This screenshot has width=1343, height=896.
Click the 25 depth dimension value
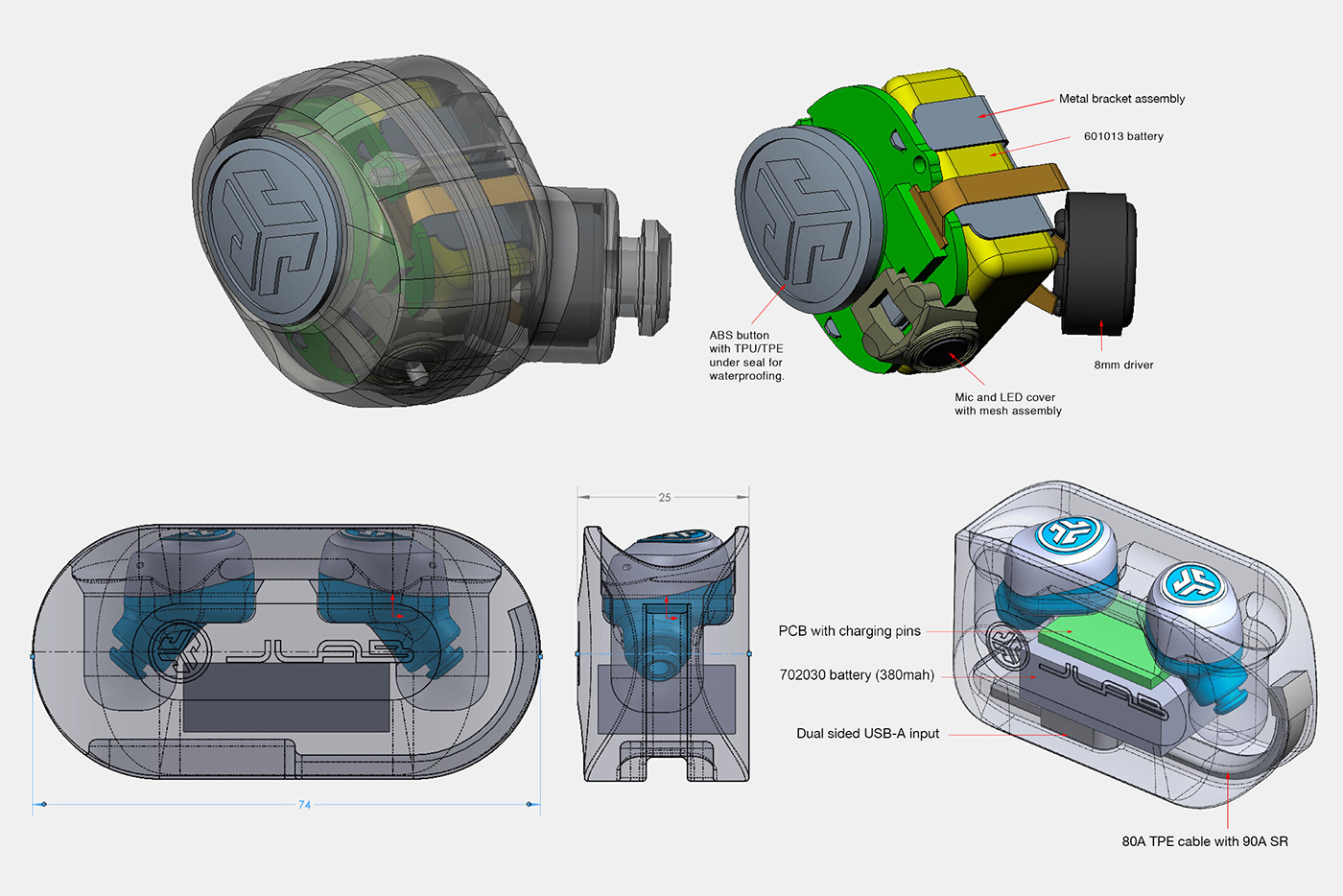tap(665, 498)
